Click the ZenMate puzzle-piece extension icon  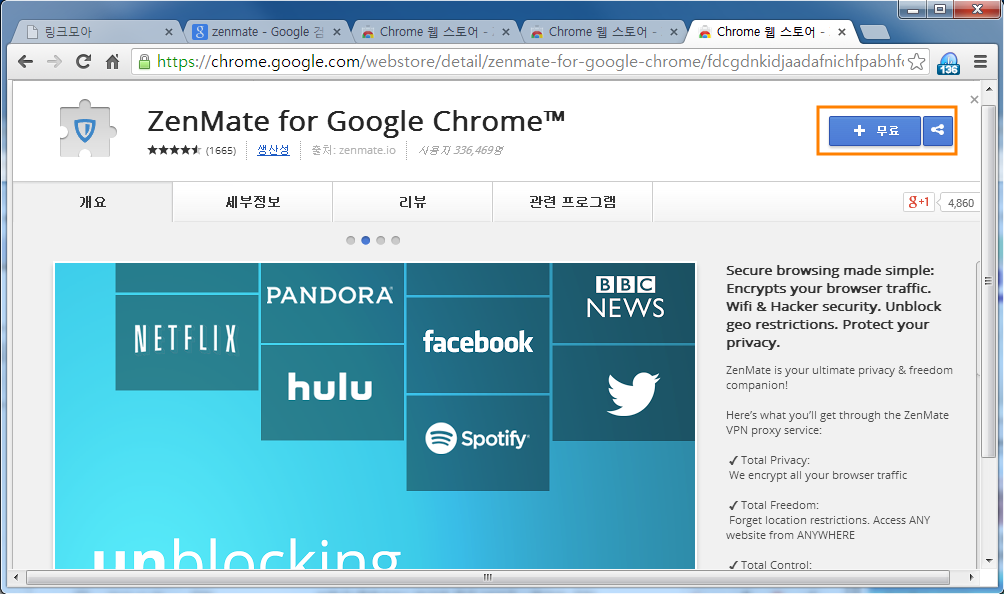click(87, 129)
